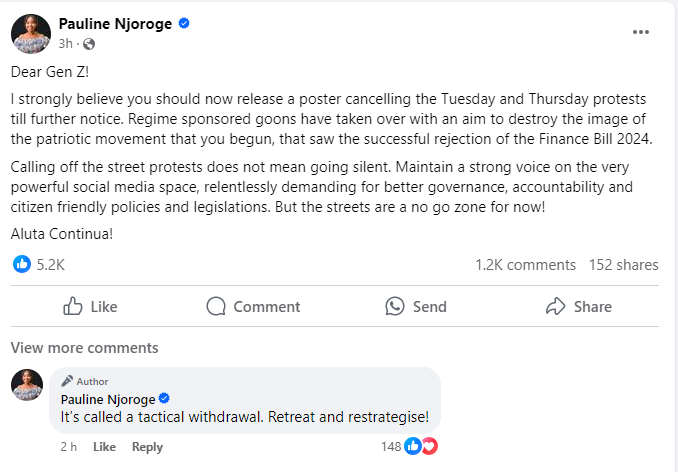This screenshot has height=472, width=678.
Task: Open the 1.2K comments list
Action: [525, 265]
